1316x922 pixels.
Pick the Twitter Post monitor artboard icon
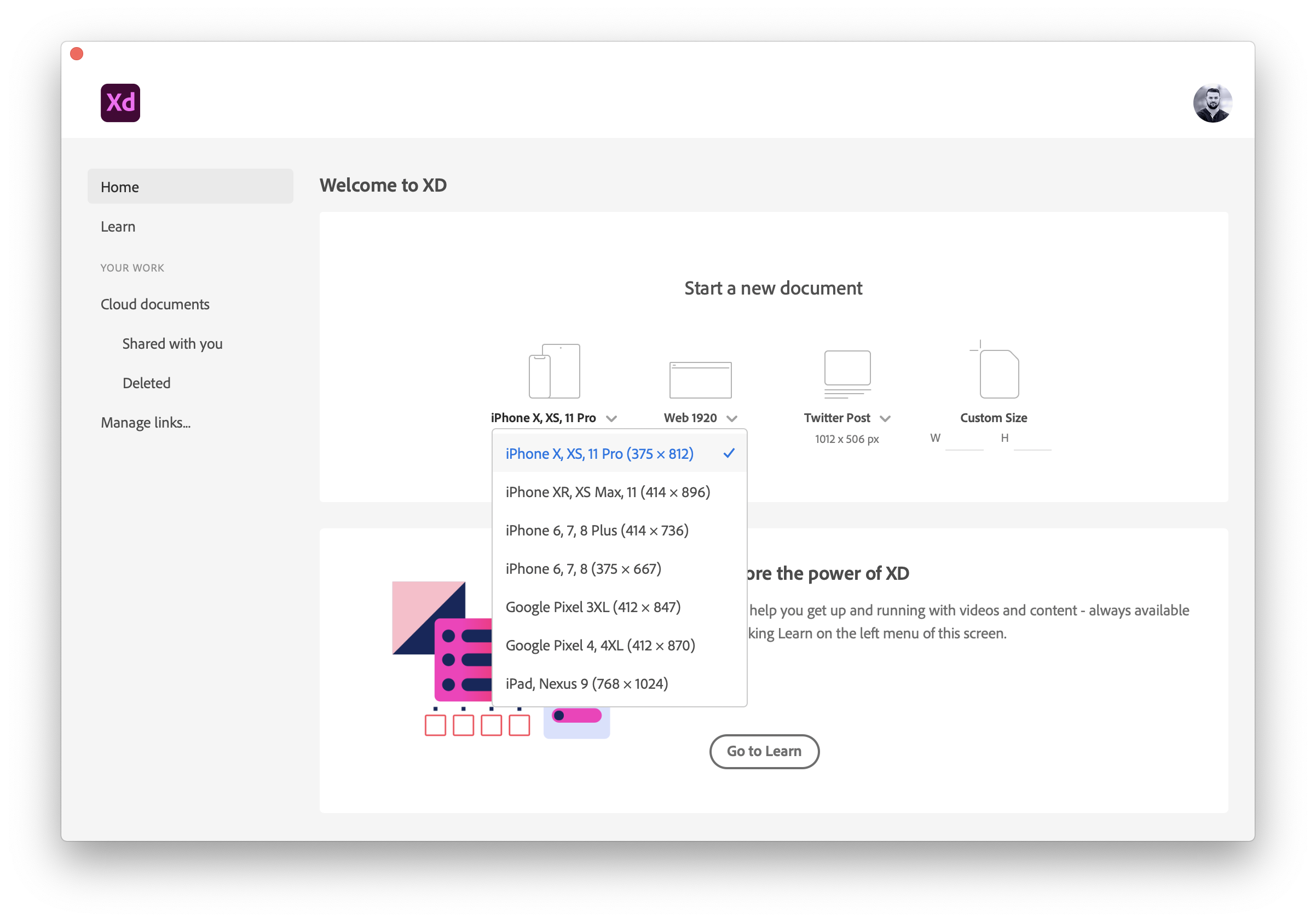tap(847, 374)
